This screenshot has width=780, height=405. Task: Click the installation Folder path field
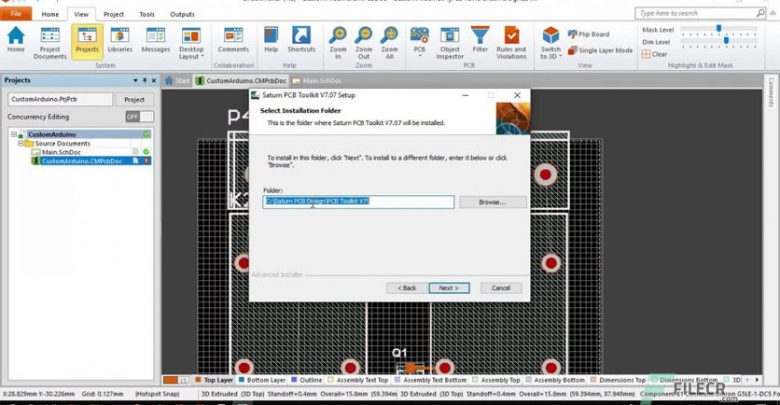tap(358, 202)
